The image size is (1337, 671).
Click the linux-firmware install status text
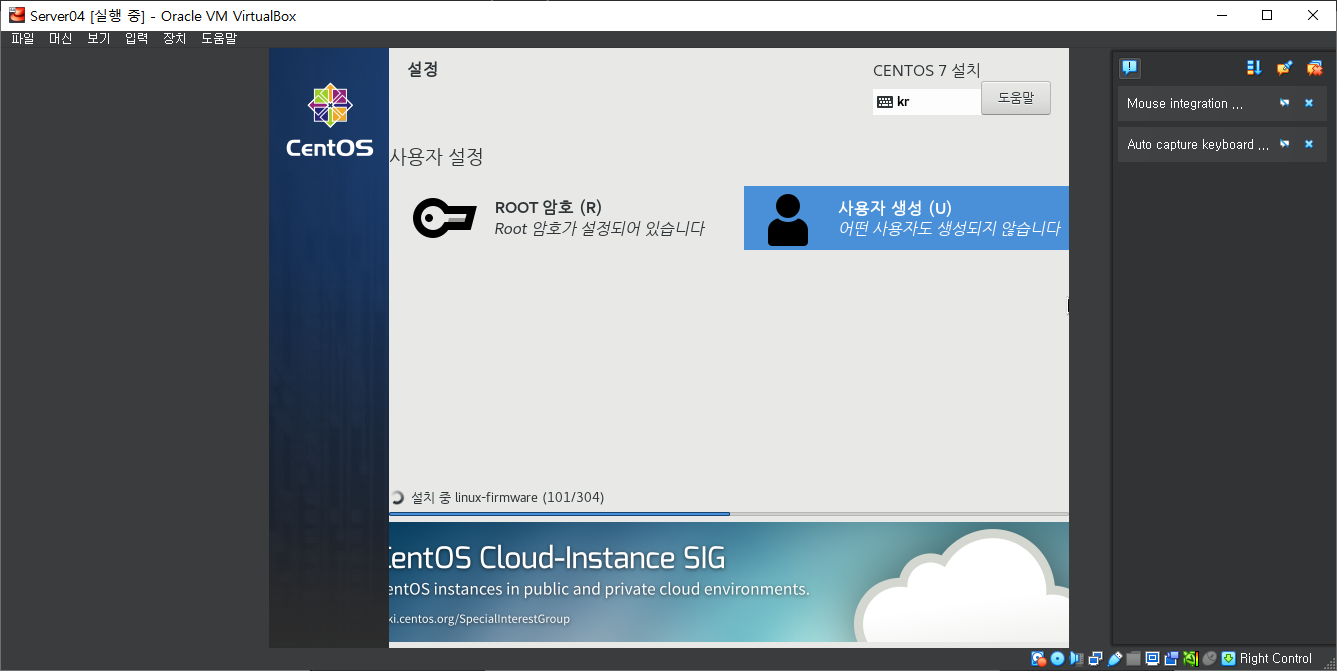click(507, 497)
